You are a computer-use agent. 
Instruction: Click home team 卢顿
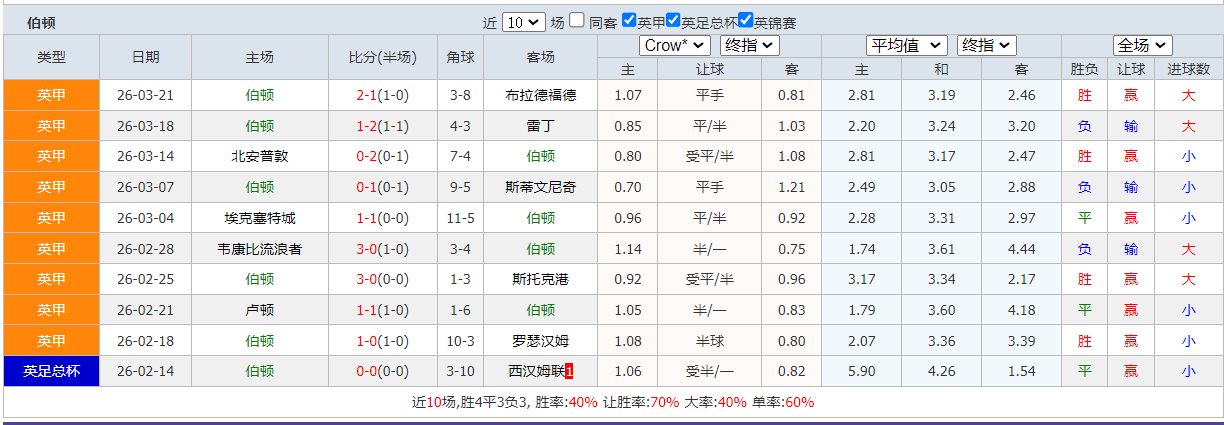click(x=260, y=310)
